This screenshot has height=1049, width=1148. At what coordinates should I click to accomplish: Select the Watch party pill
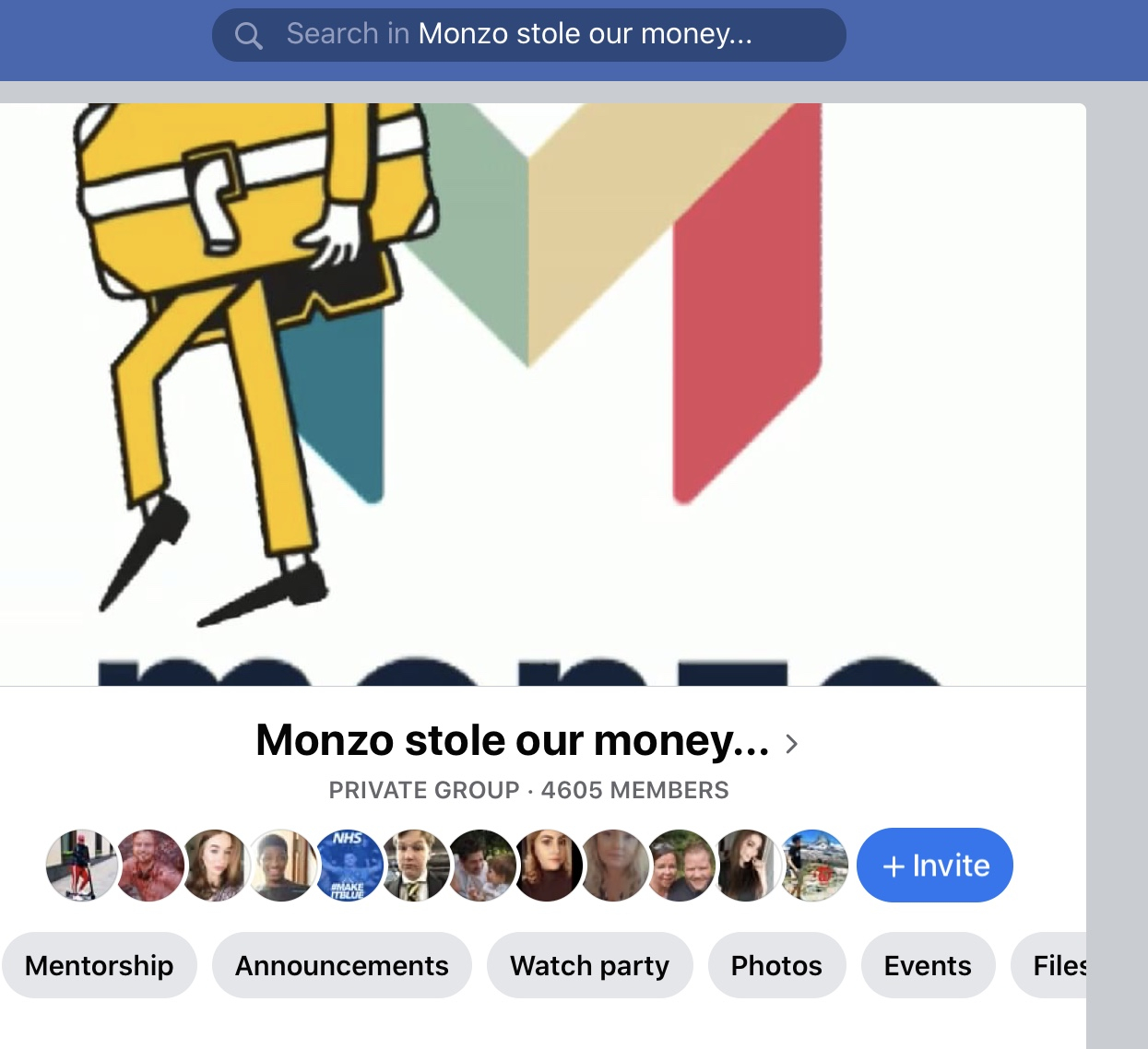590,965
